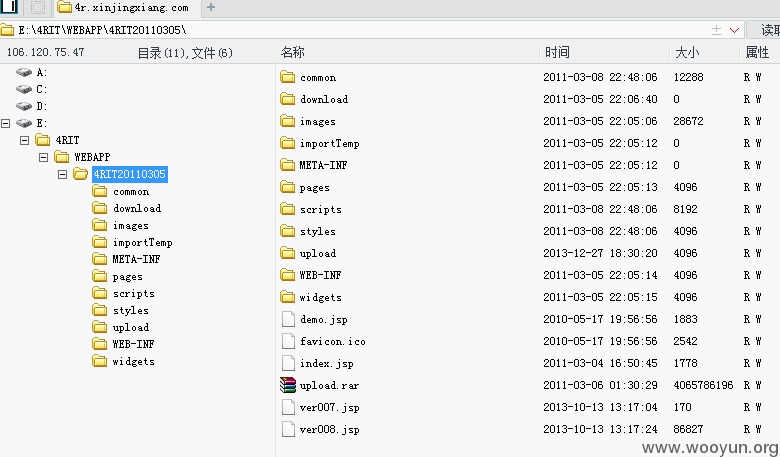Screen dimensions: 780x457
Task: Open the path history dropdown arrow
Action: [734, 30]
